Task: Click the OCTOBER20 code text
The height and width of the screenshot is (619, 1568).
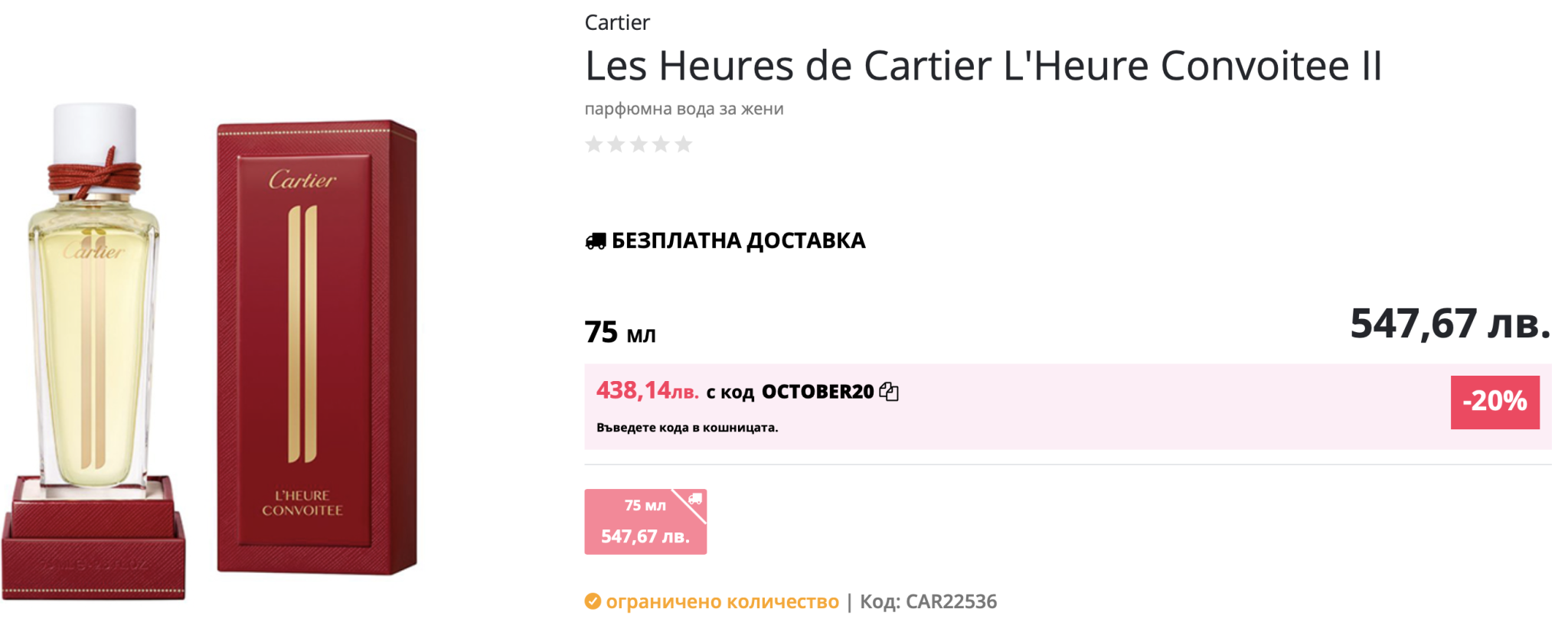Action: [817, 392]
